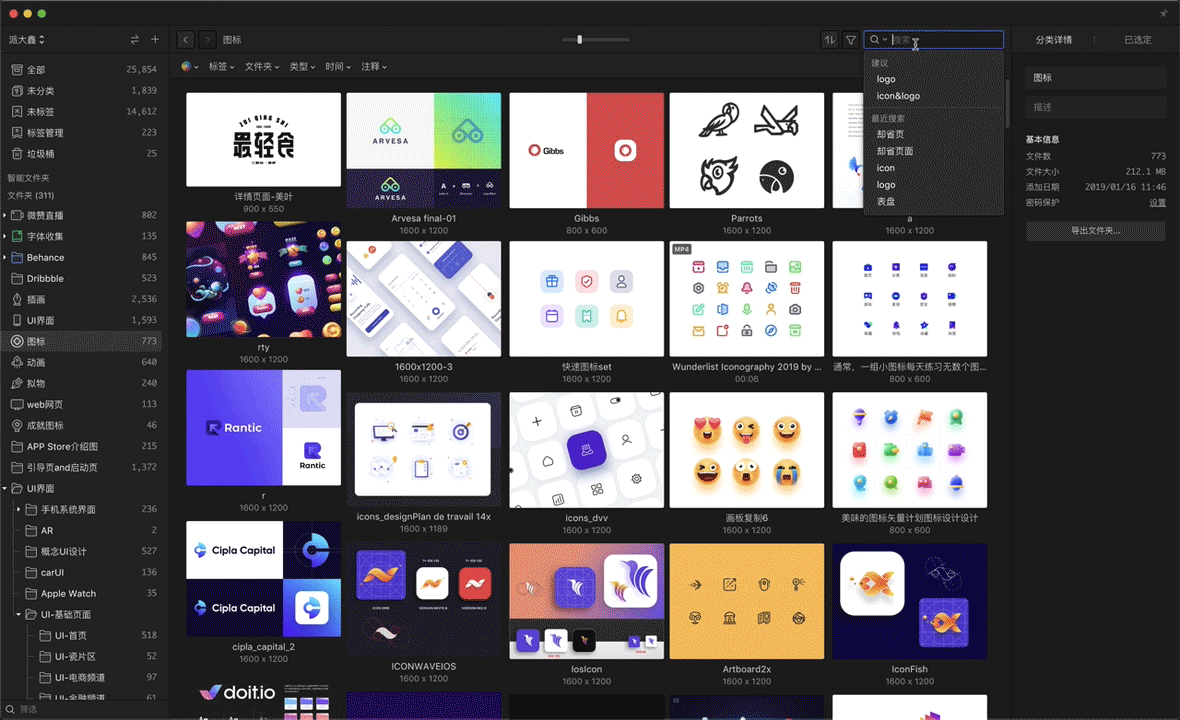Click the UI界面 phone icon with 1,593

(x=17, y=320)
